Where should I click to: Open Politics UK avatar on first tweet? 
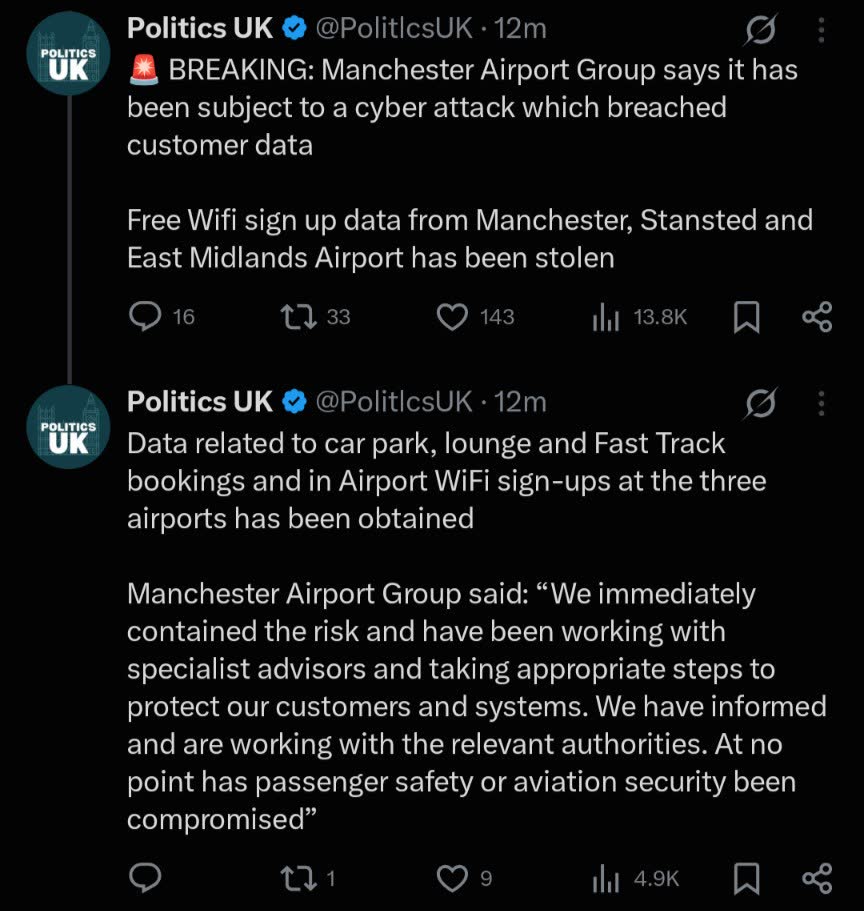pos(69,53)
